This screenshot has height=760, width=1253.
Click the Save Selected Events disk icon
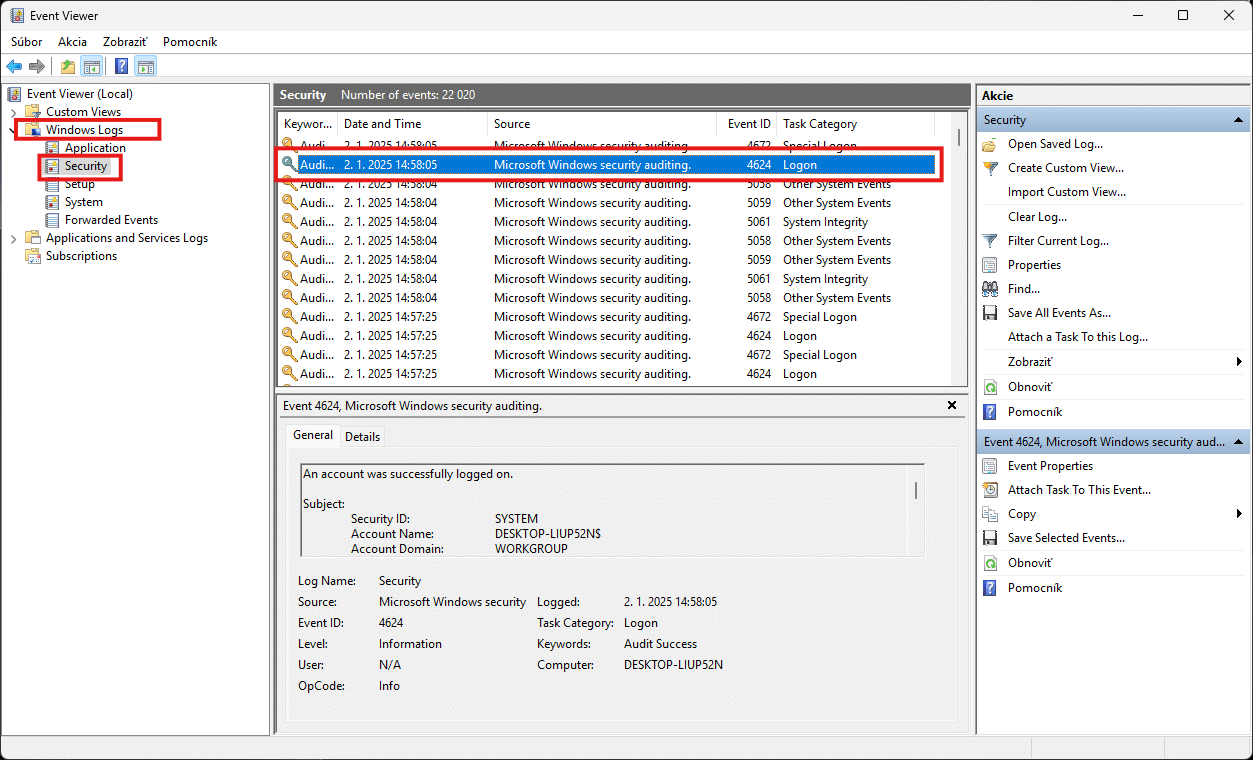(x=990, y=538)
